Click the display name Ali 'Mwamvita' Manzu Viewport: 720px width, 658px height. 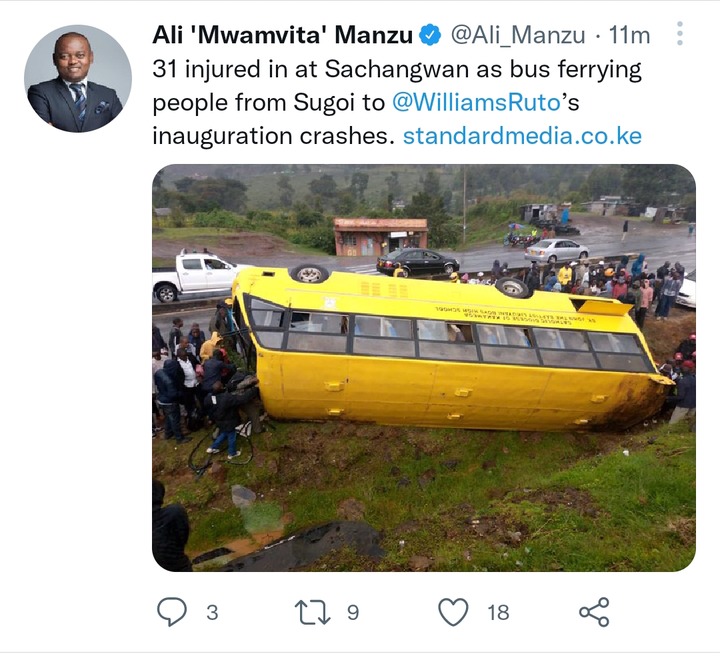pyautogui.click(x=282, y=35)
